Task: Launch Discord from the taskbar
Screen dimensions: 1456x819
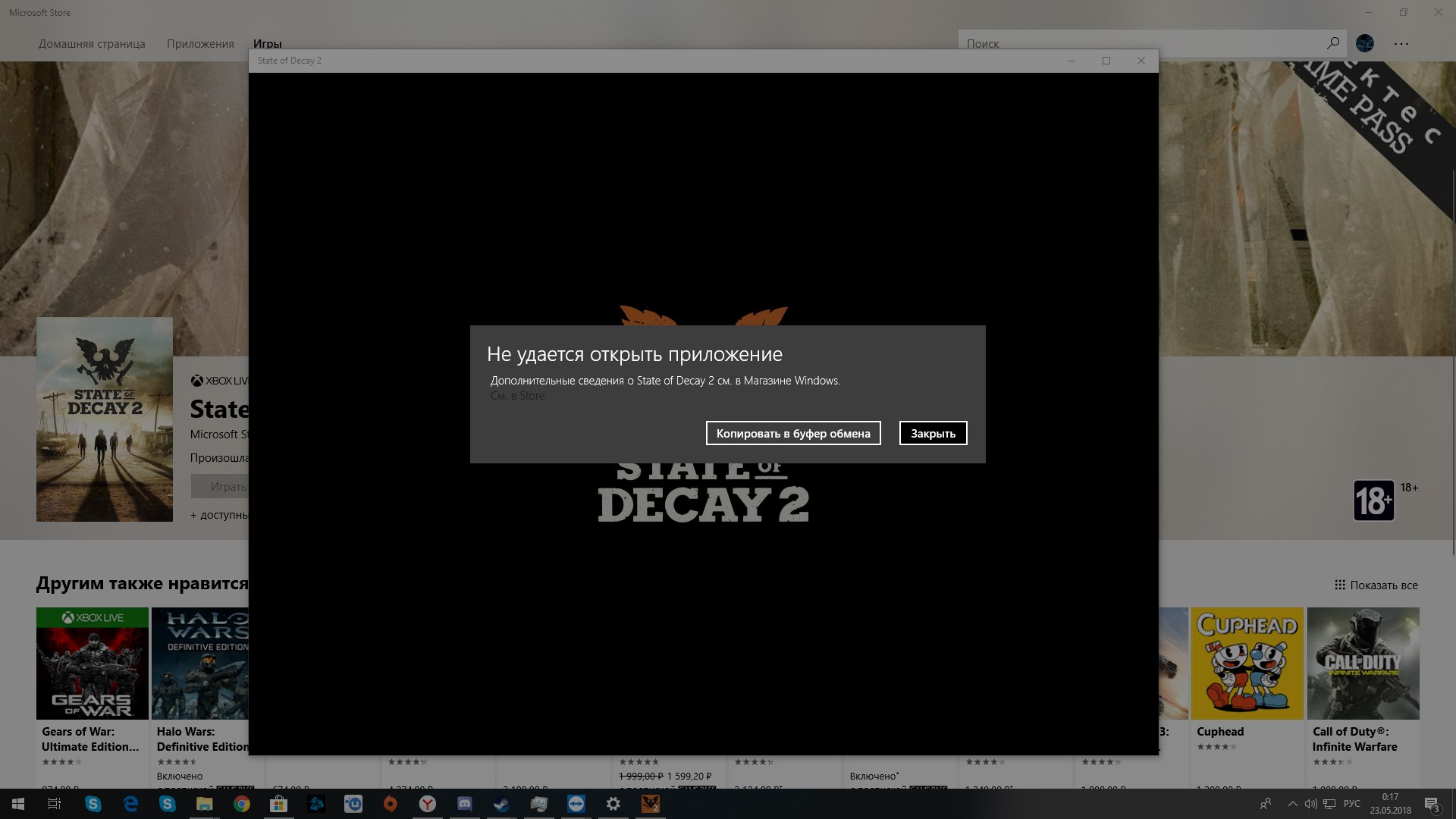Action: (465, 804)
